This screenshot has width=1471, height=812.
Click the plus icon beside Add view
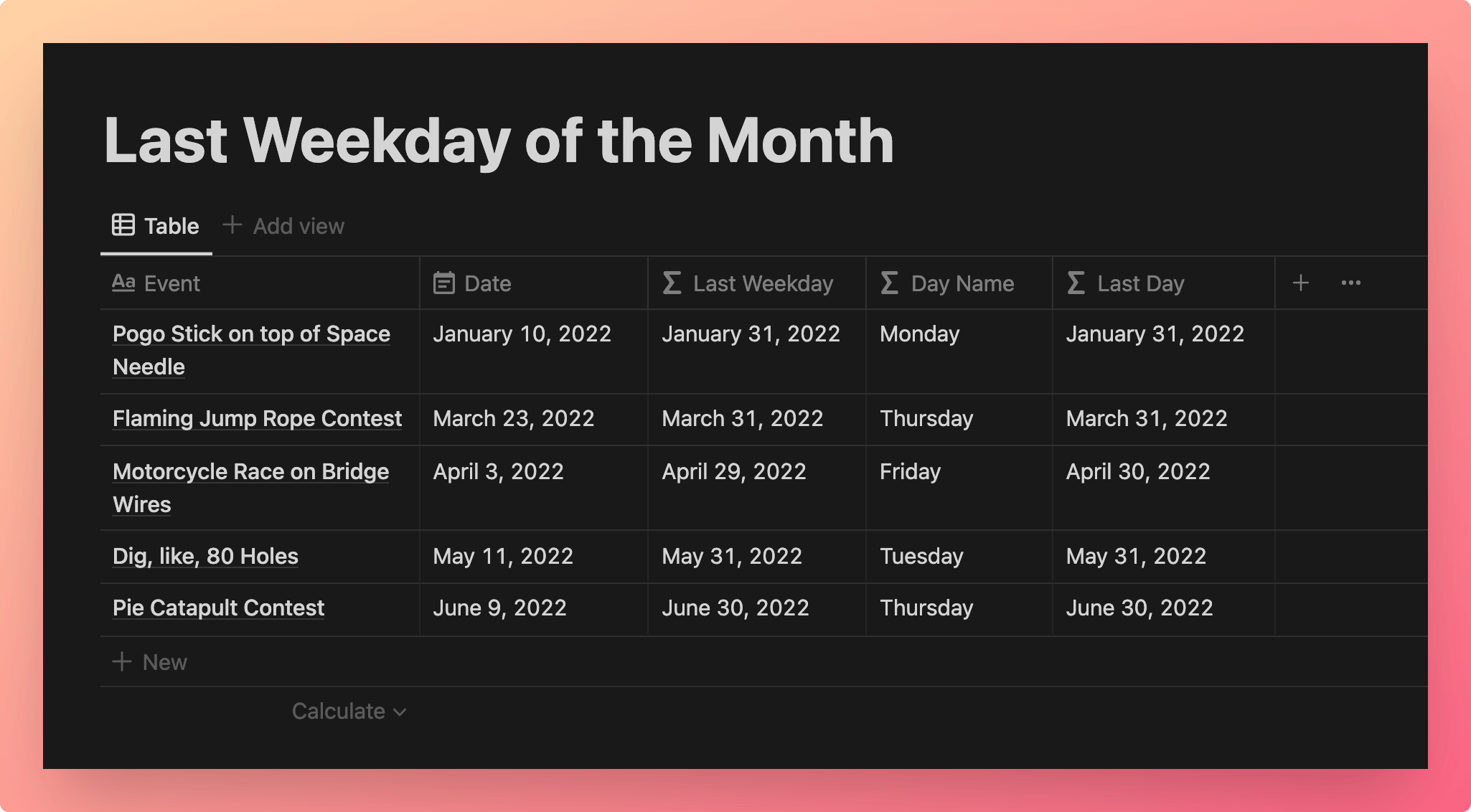pos(232,225)
